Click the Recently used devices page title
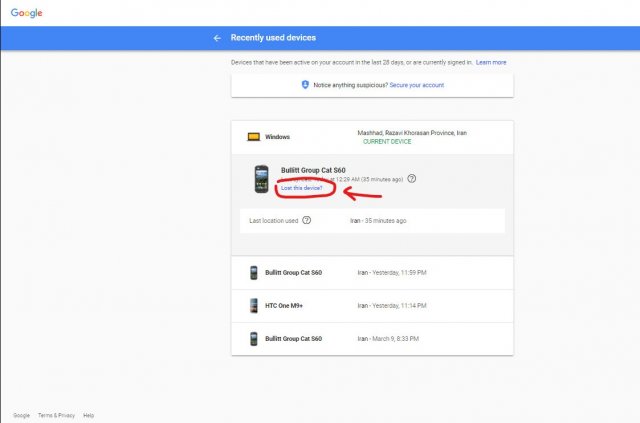 click(x=273, y=38)
